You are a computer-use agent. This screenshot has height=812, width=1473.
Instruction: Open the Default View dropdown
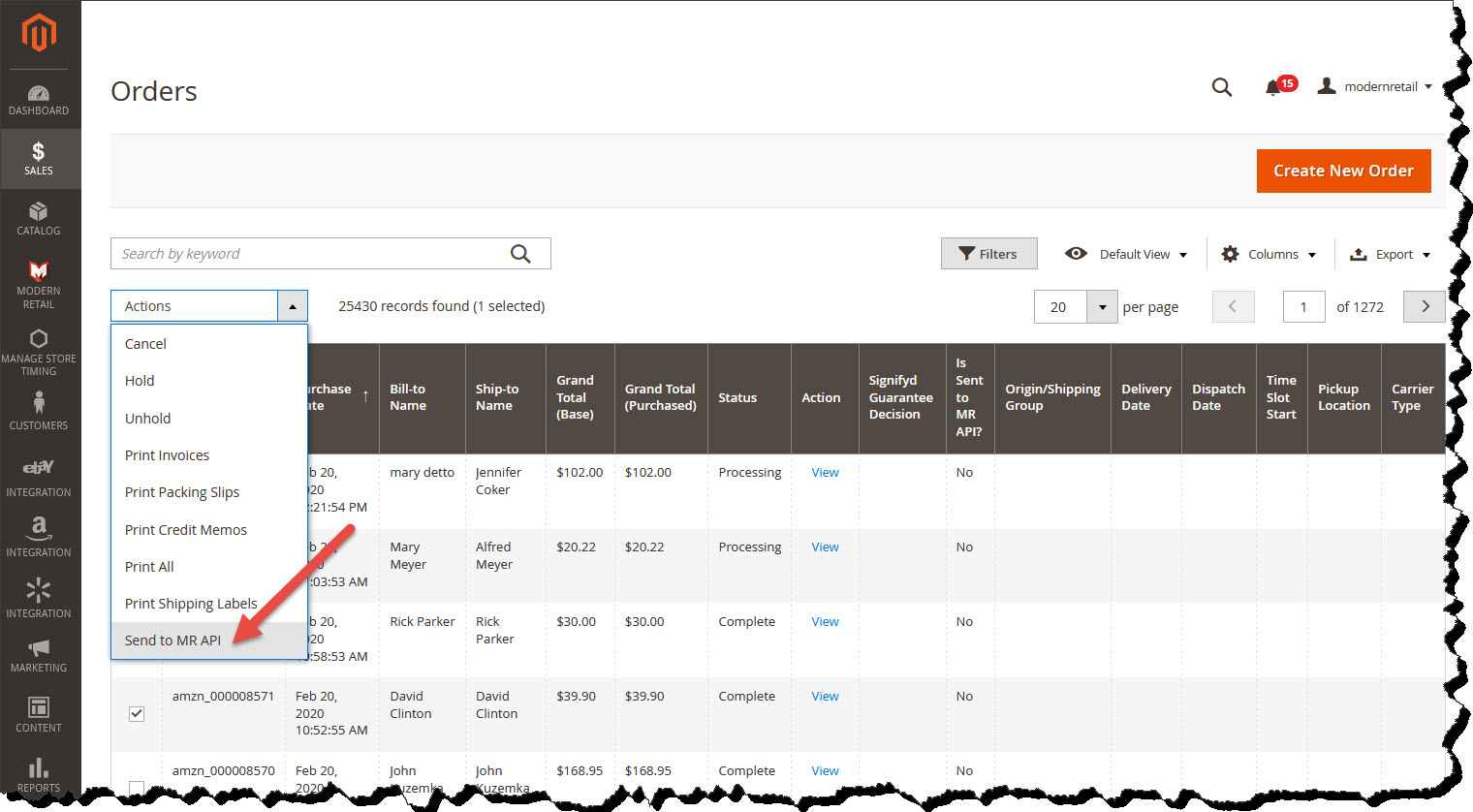(x=1125, y=254)
